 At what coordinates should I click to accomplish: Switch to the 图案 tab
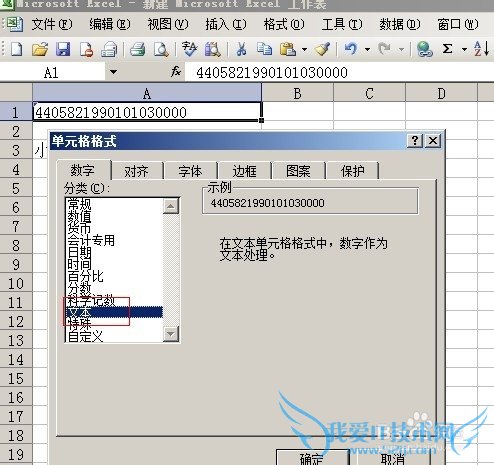pyautogui.click(x=298, y=171)
